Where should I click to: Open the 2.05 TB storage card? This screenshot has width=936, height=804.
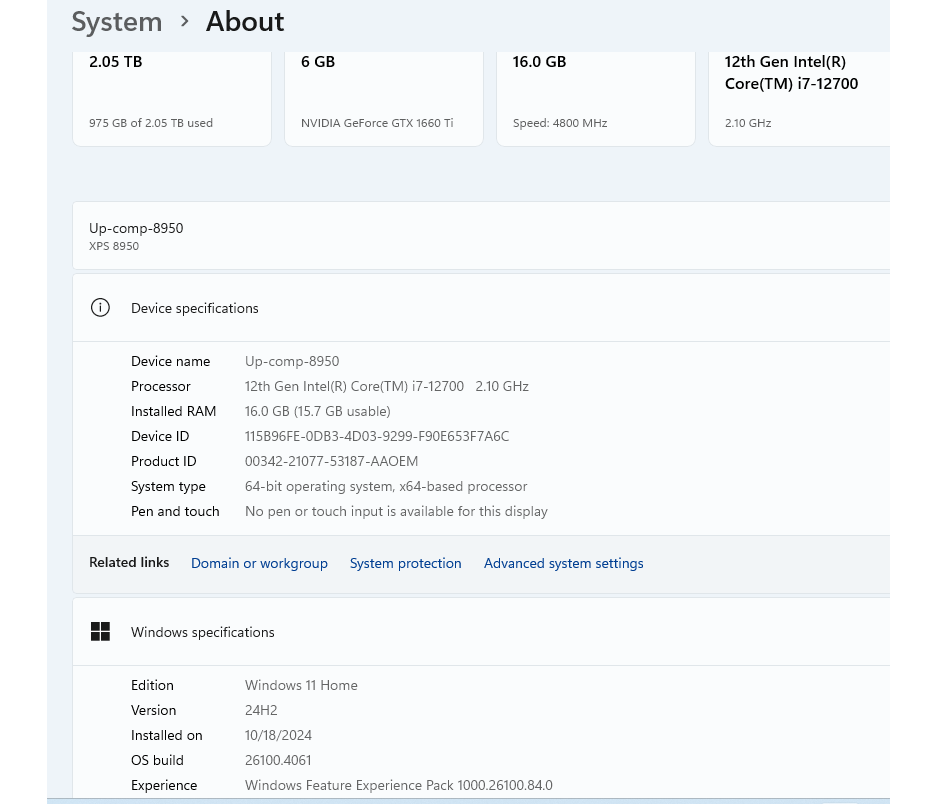pos(172,98)
